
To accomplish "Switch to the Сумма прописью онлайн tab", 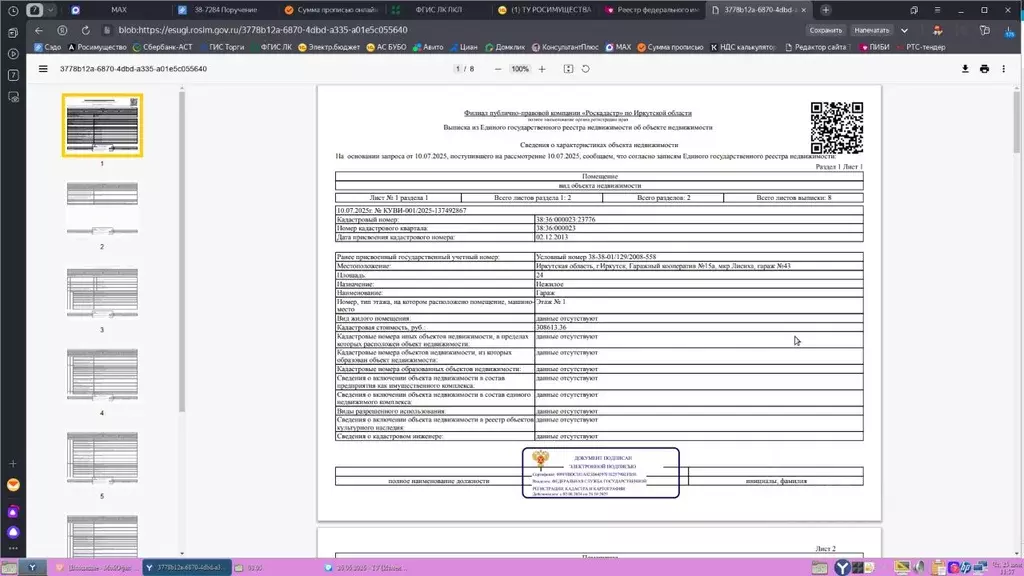I will click(333, 10).
